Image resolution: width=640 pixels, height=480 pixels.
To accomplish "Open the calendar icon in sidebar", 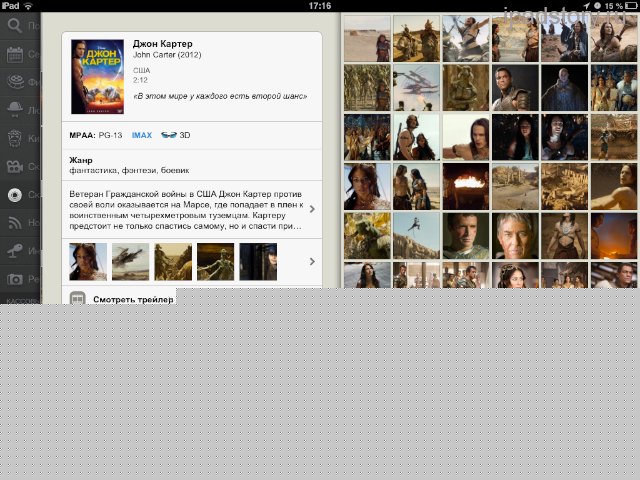I will pyautogui.click(x=15, y=54).
